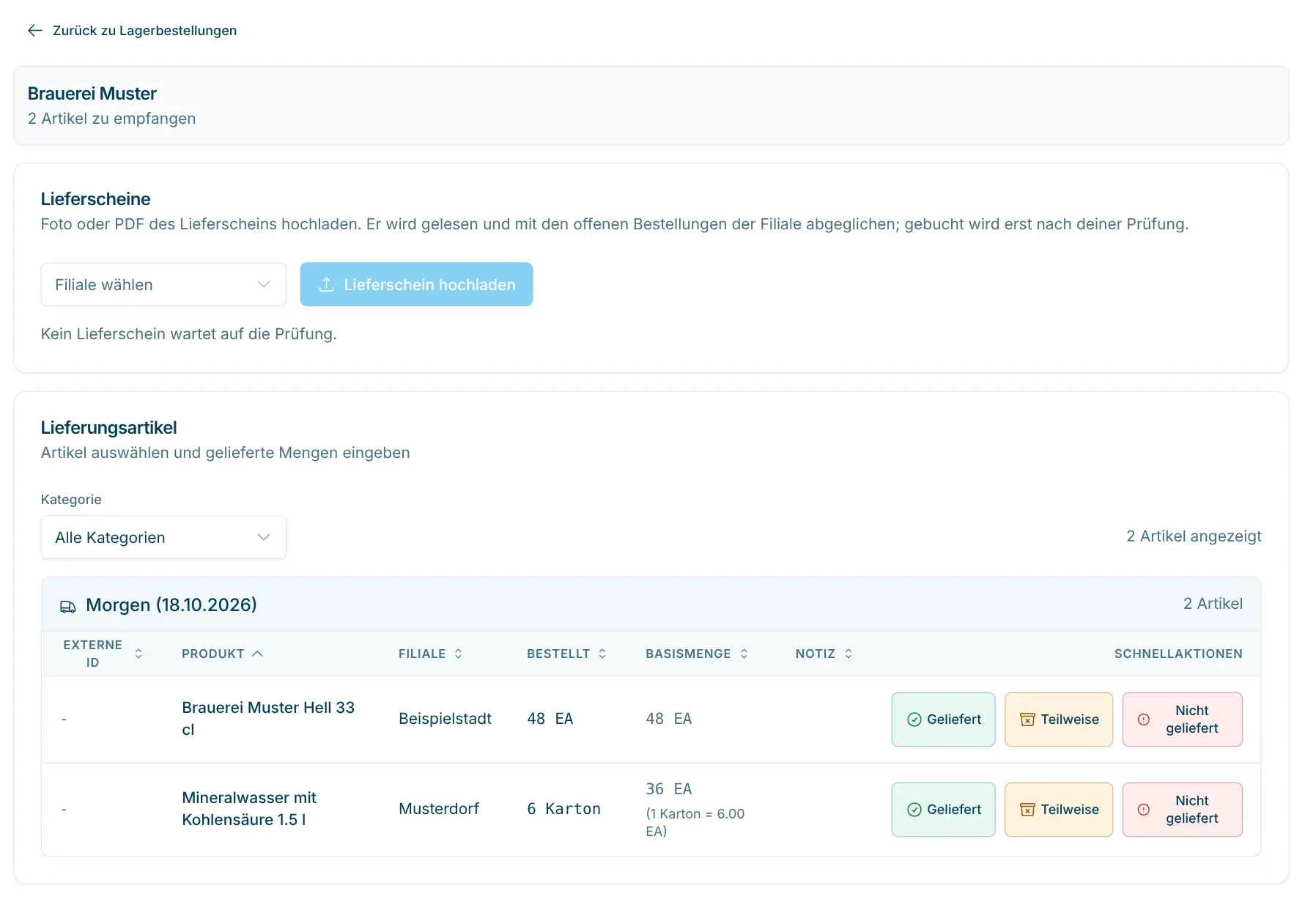Select product name Brauerei Muster Hell 33 cl
Image resolution: width=1316 pixels, height=910 pixels.
268,719
